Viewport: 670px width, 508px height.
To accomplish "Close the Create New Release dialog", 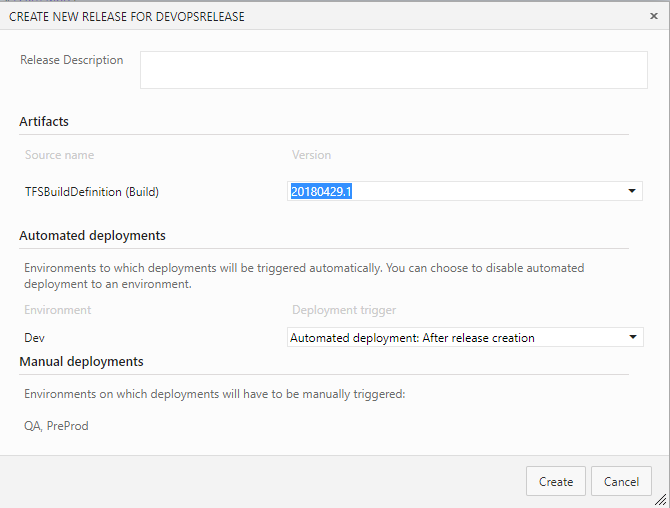I will [x=654, y=16].
